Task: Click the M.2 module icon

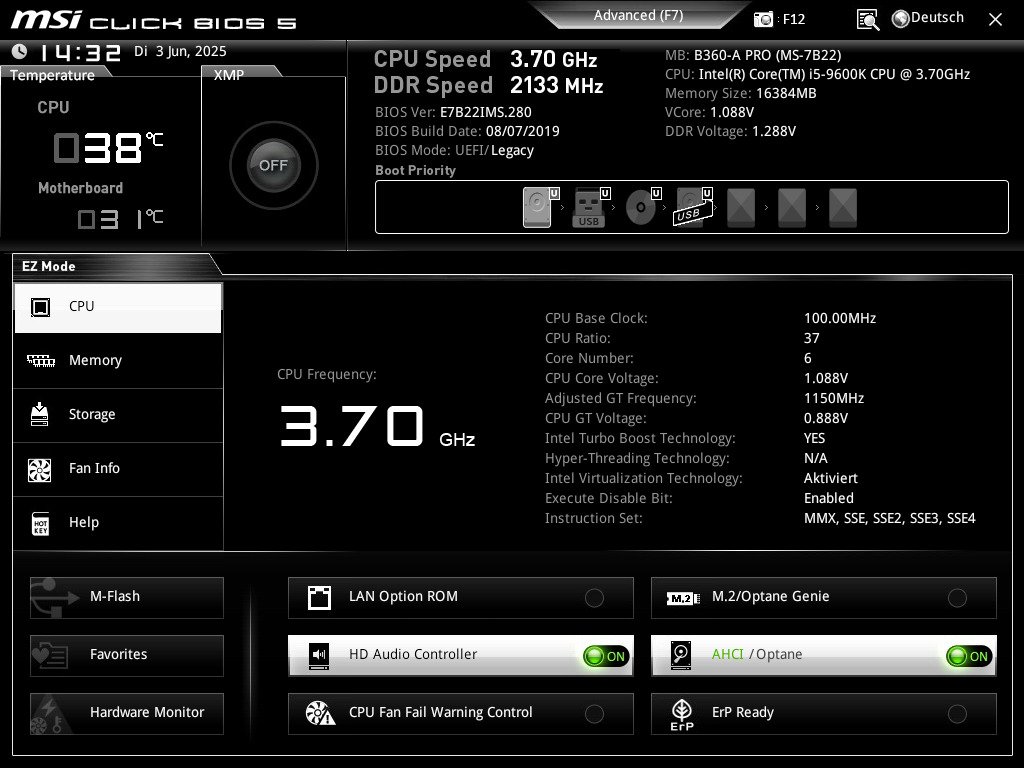Action: [682, 598]
